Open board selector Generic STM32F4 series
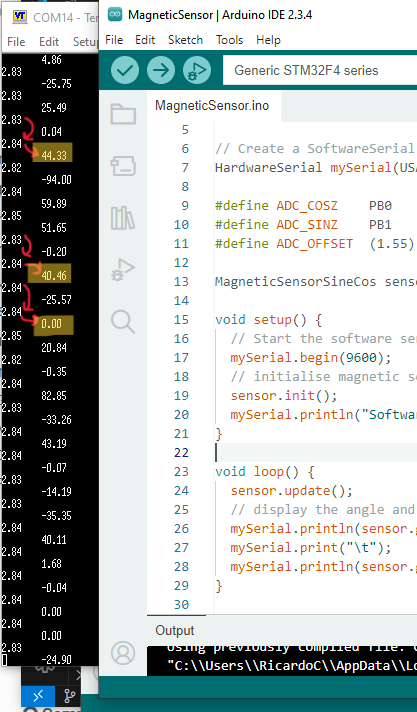The height and width of the screenshot is (712, 417). click(320, 70)
